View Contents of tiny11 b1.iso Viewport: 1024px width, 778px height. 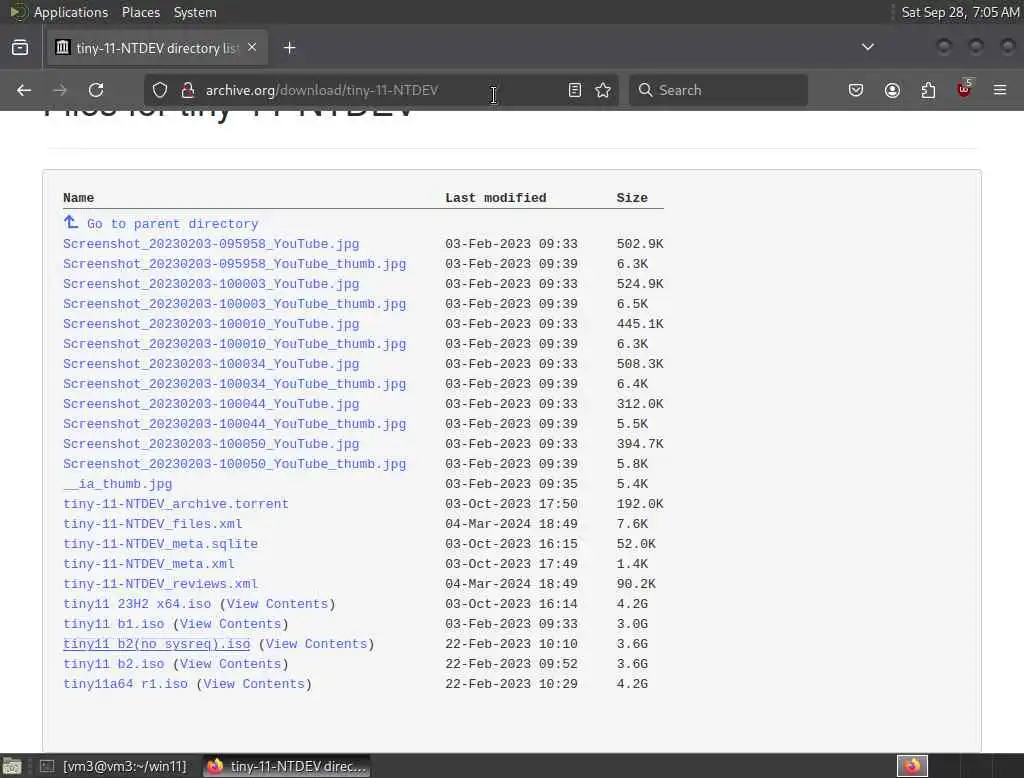pyautogui.click(x=231, y=624)
